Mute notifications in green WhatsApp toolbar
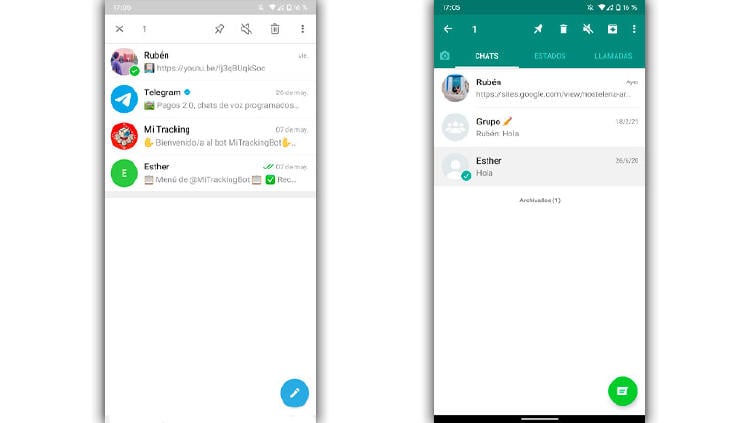Viewport: 750px width, 423px height. (x=587, y=29)
